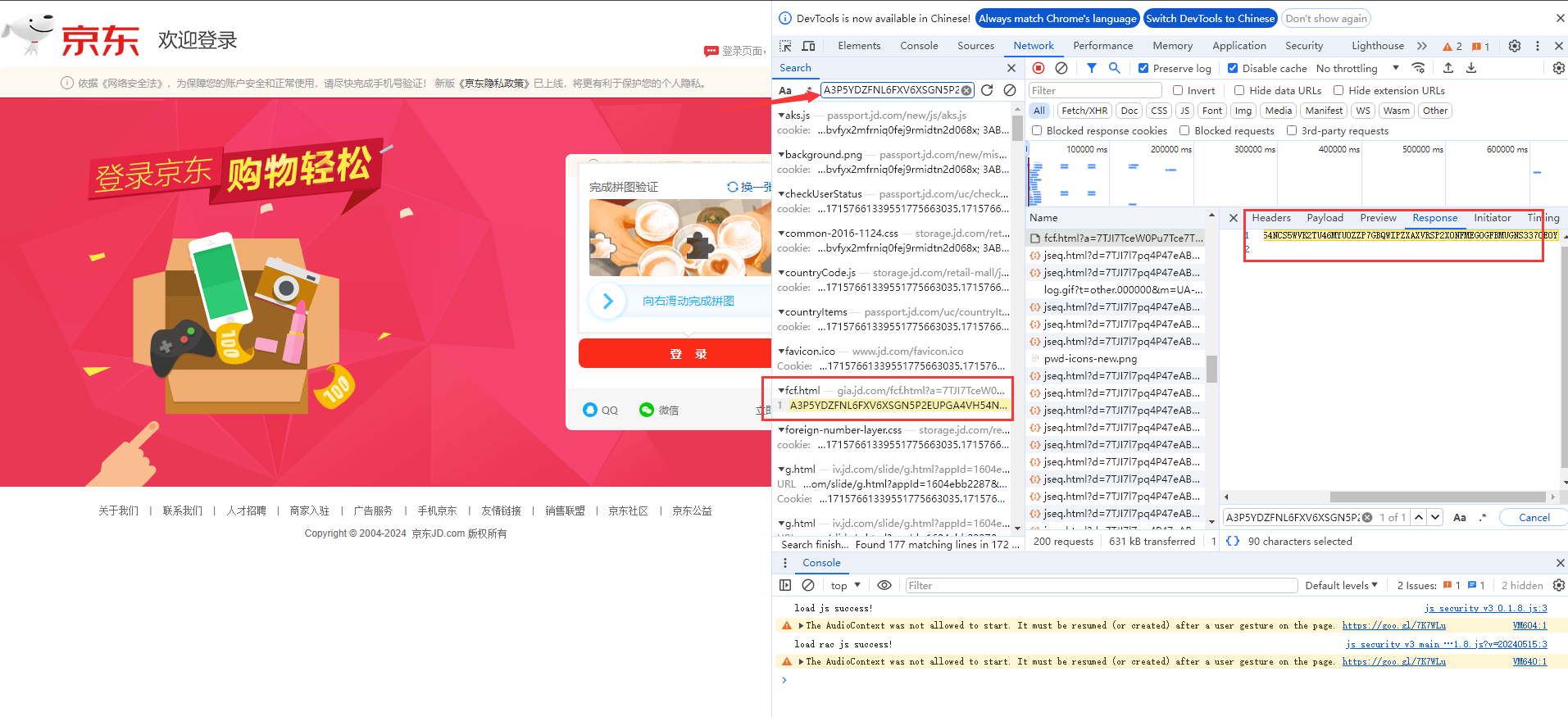Collapse the favicon.ico search result
Viewport: 1568px width, 717px height.
tap(781, 352)
